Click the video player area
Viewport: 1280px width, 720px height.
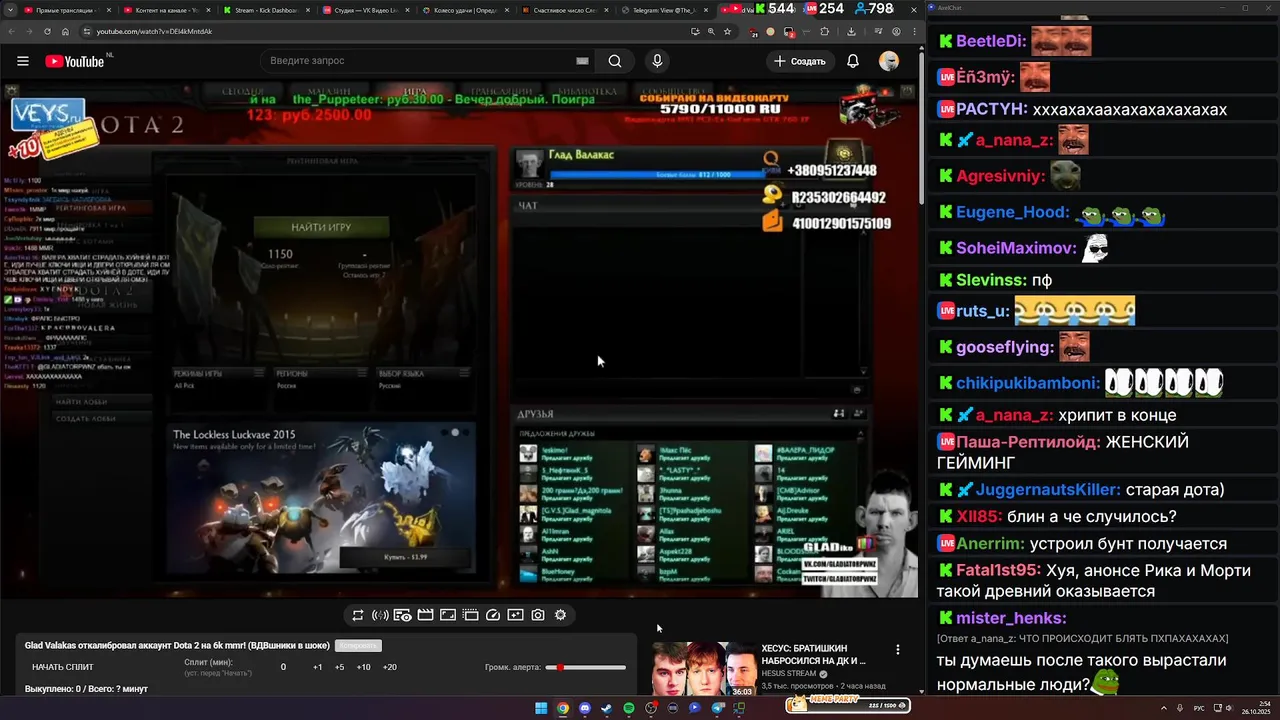[x=459, y=340]
